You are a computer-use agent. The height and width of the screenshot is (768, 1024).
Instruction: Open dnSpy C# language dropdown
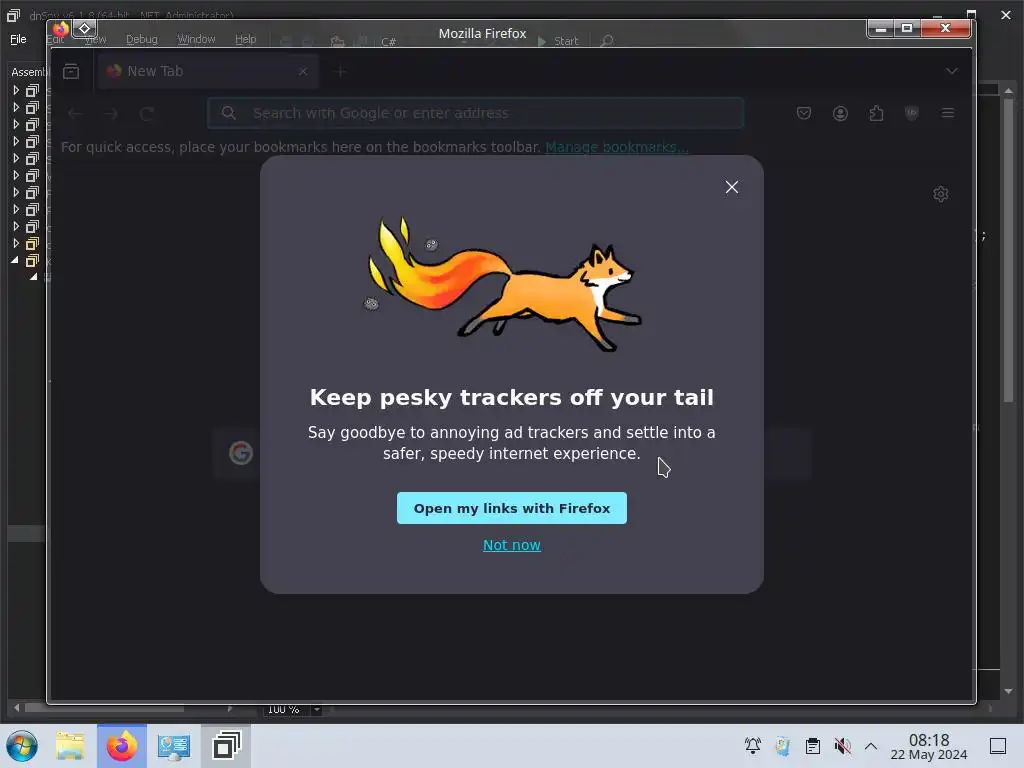pos(389,42)
